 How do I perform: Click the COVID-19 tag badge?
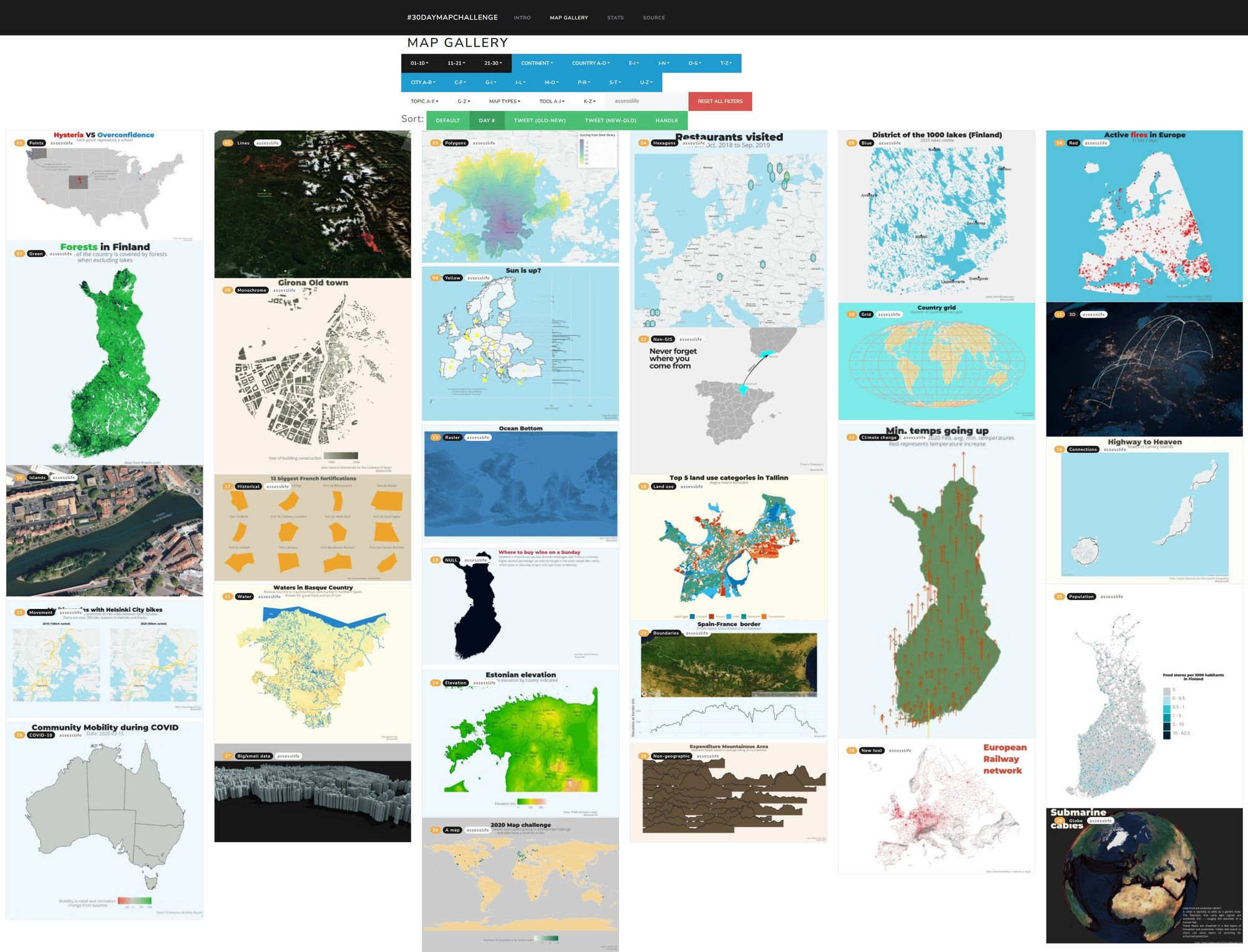(41, 735)
